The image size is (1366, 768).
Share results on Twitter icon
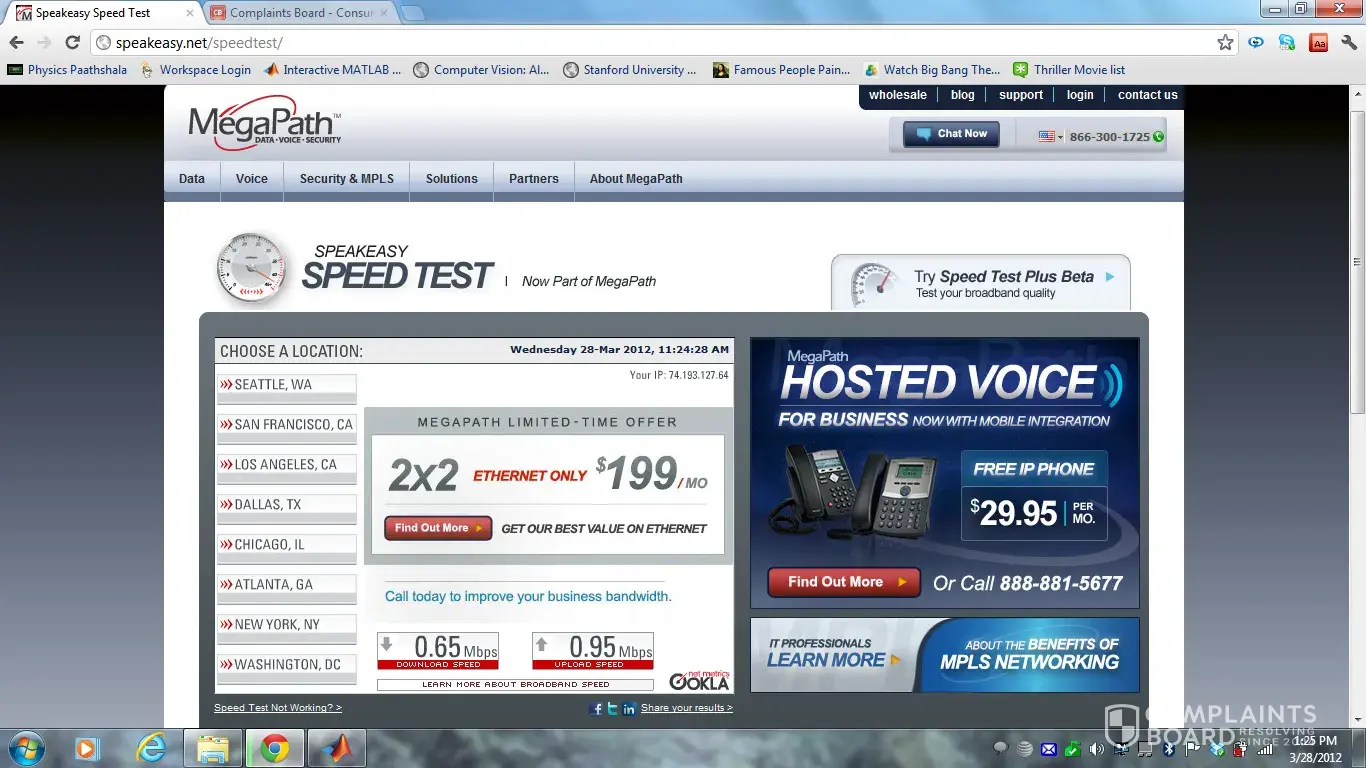[612, 708]
